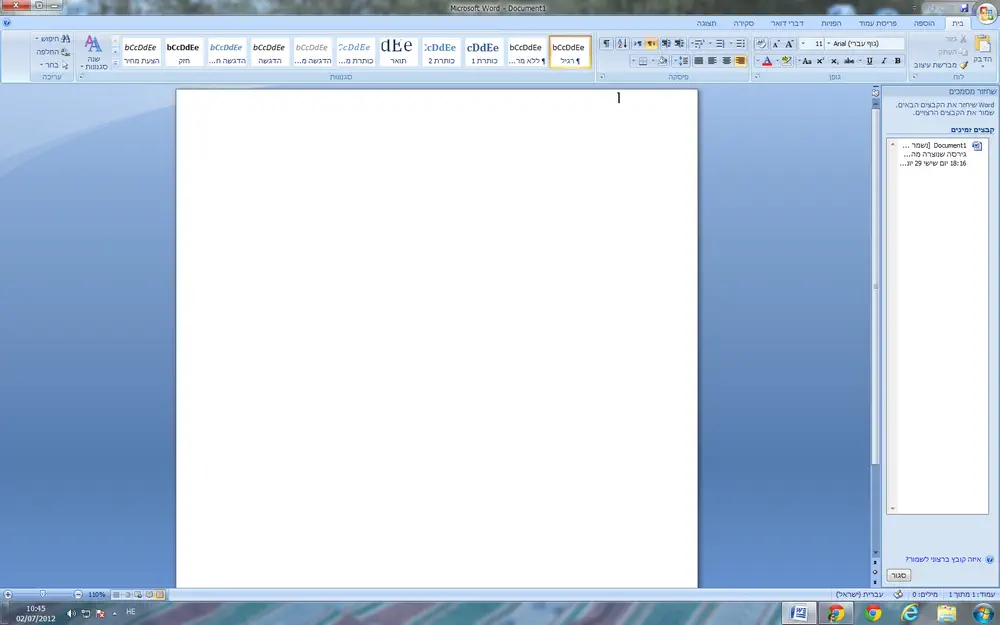Open the font size 11 dropdown
Viewport: 1000px width, 625px height.
point(802,44)
